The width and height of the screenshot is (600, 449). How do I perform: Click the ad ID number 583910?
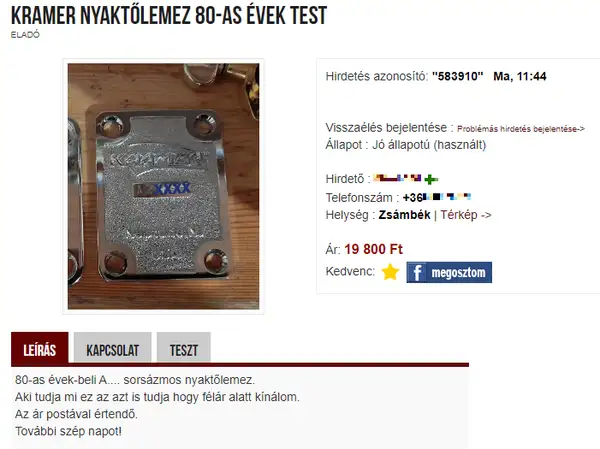pos(458,76)
